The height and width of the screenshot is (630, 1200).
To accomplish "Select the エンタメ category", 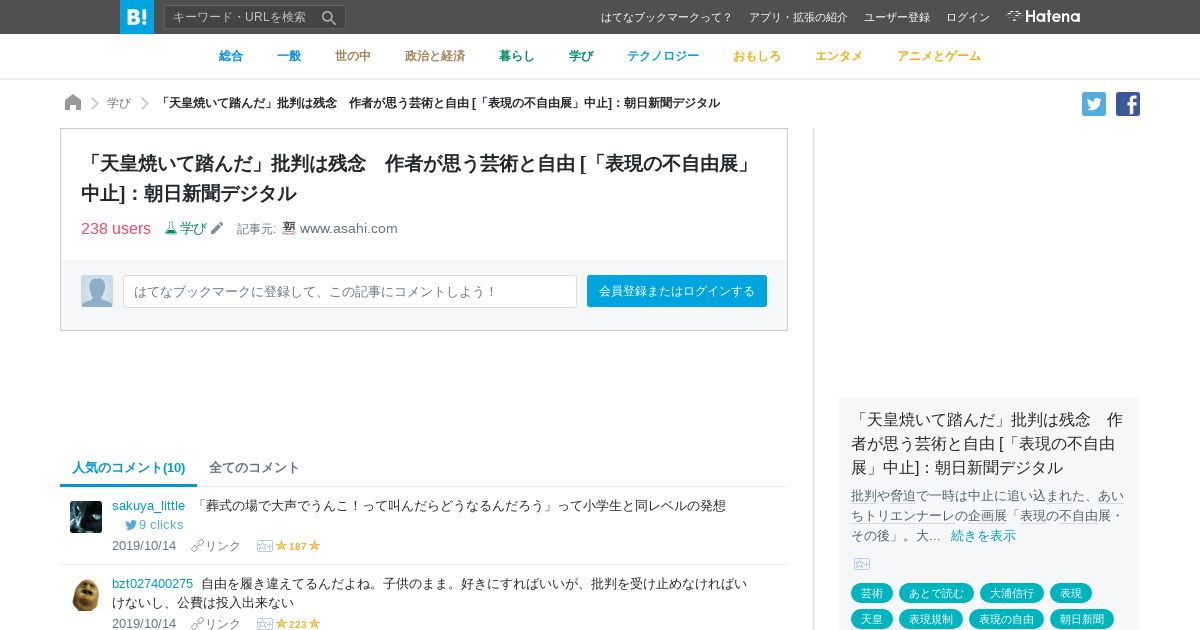I will pyautogui.click(x=839, y=56).
